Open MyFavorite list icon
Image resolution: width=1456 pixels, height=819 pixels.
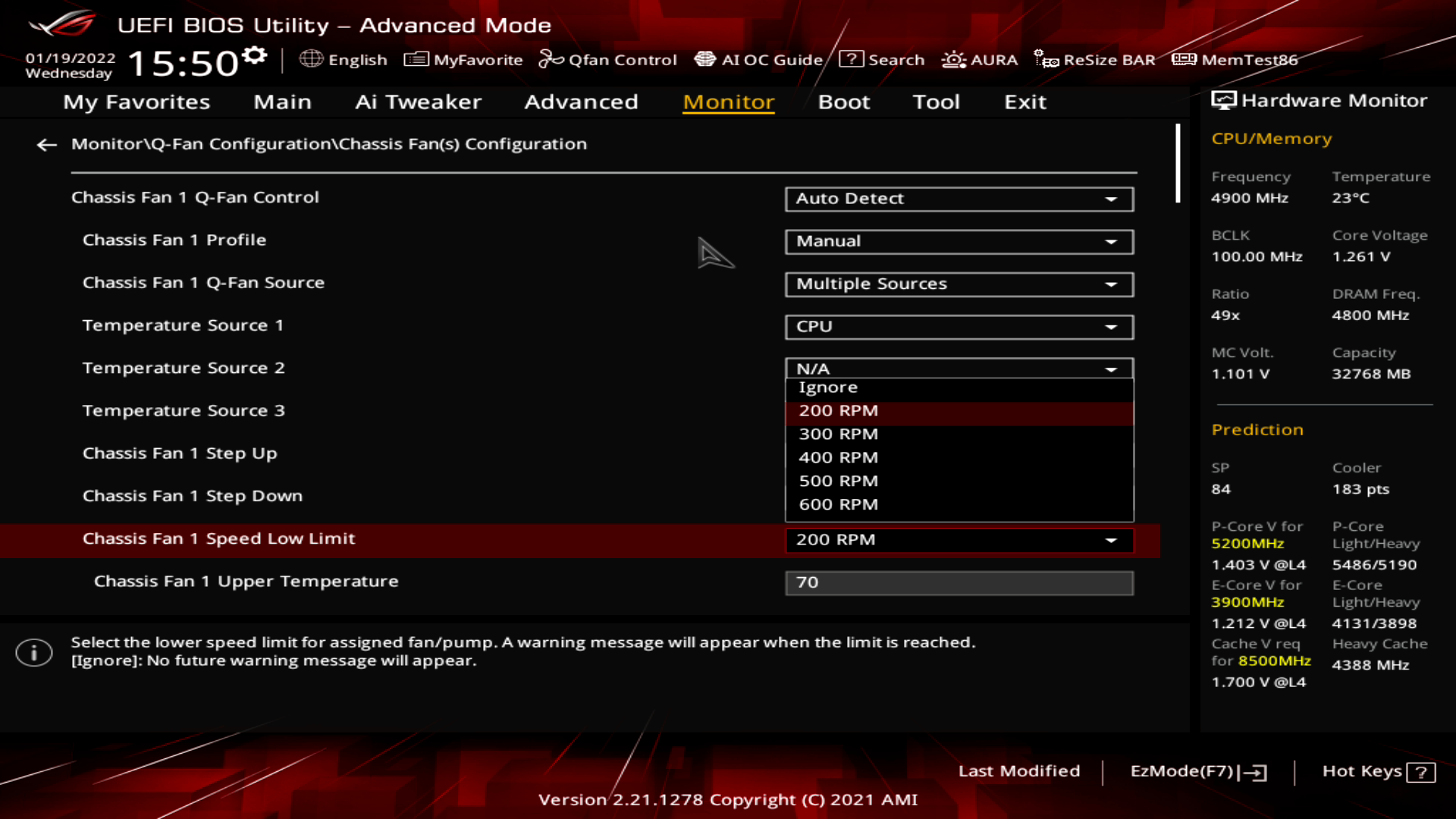click(416, 59)
